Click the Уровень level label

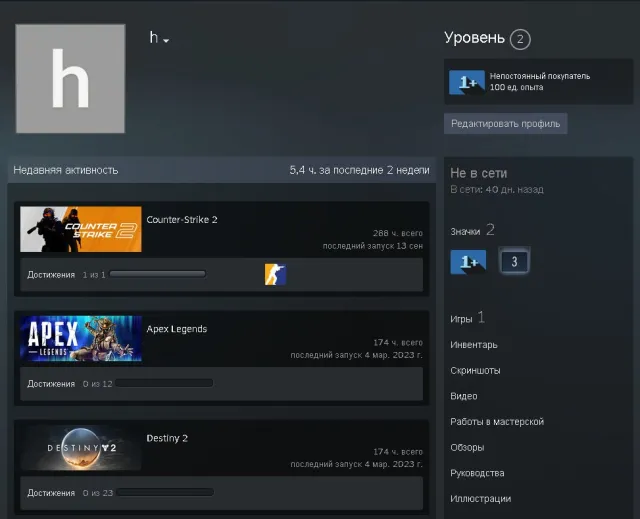[474, 38]
